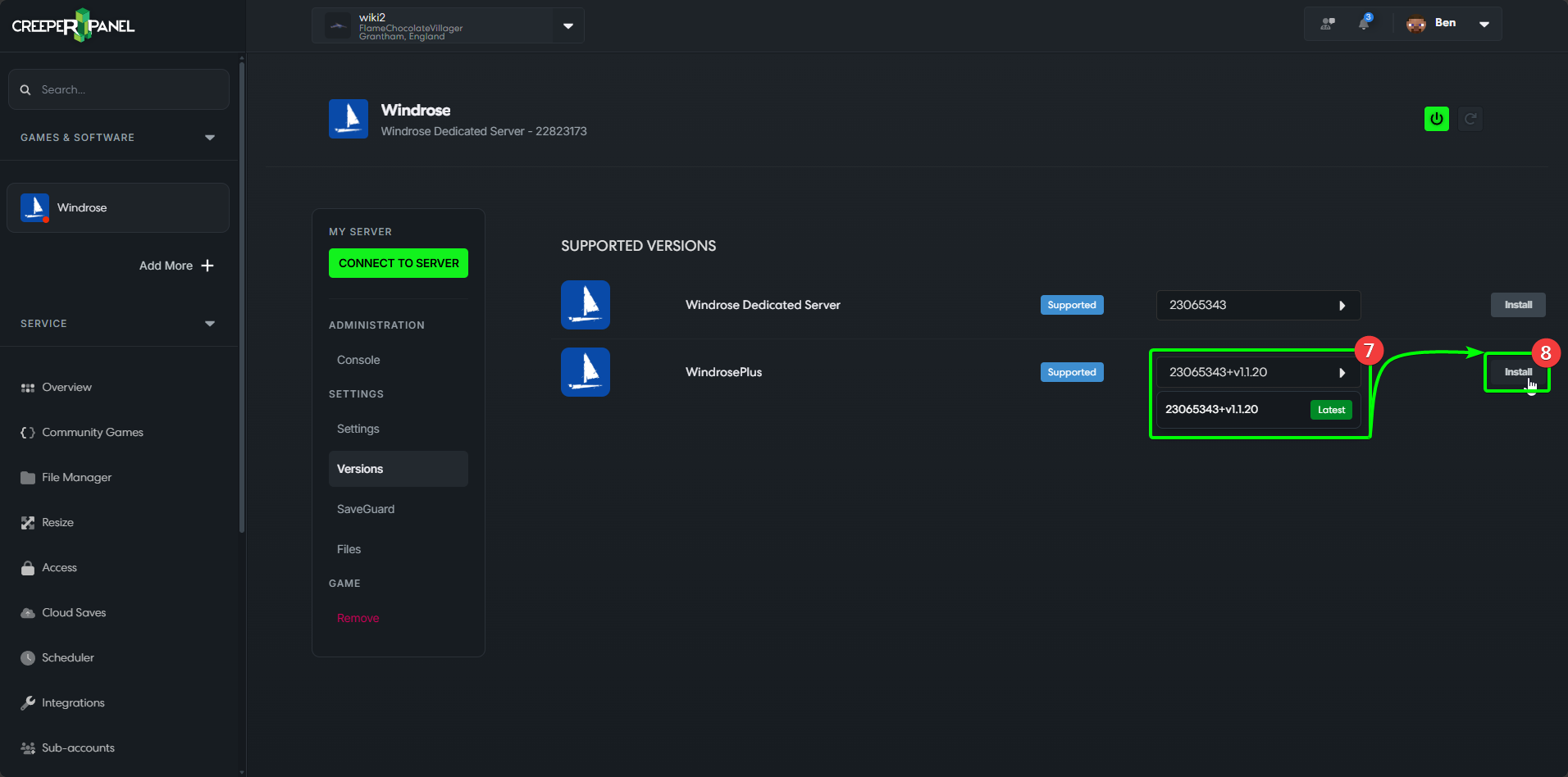Click the Scheduler clock icon

[x=28, y=658]
